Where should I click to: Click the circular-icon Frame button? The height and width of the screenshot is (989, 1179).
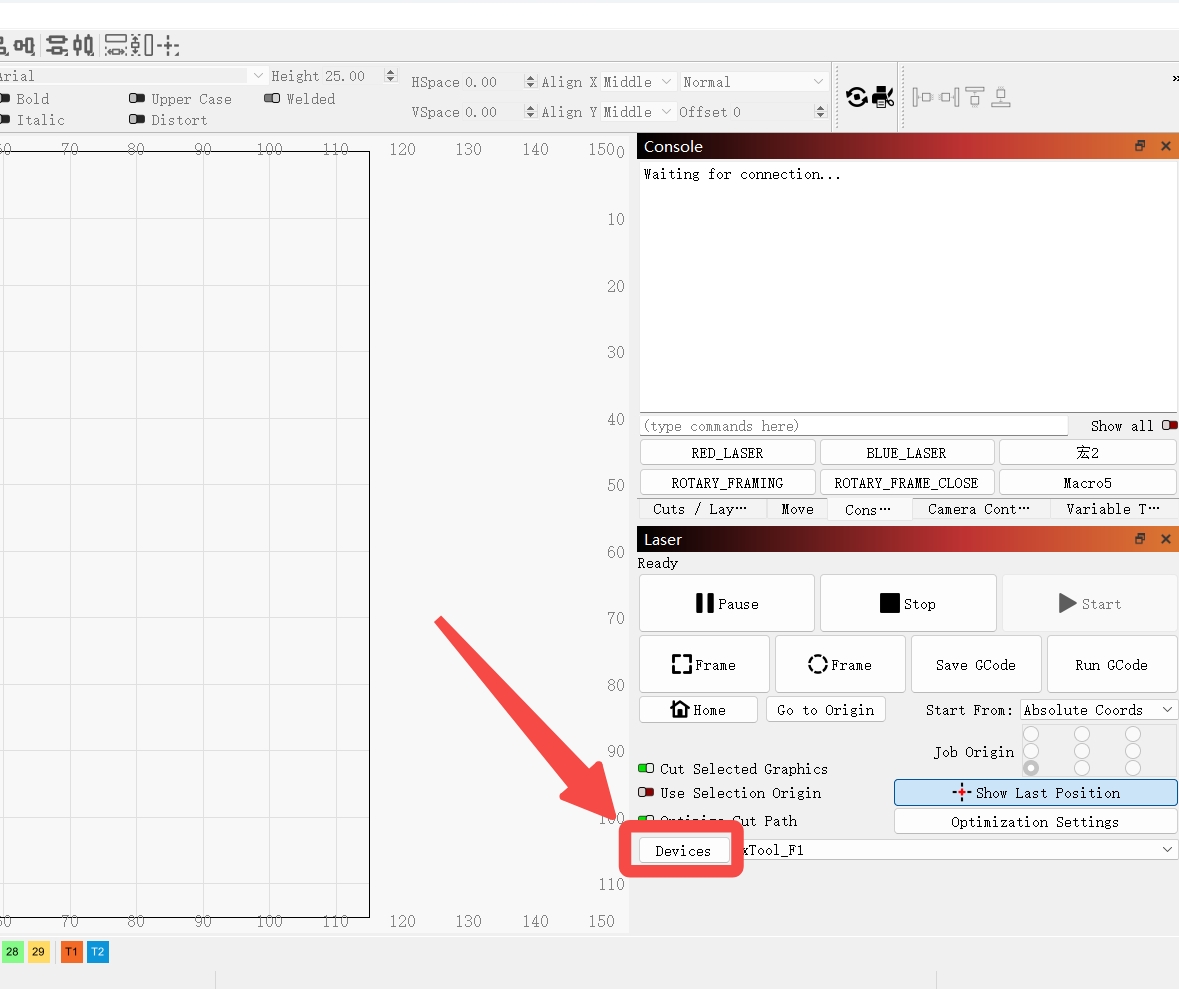[x=840, y=664]
